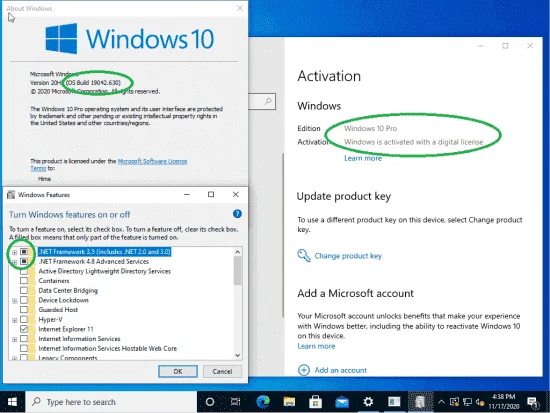Screen dimensions: 550x413
Task: Open Microsoft Store from the taskbar
Action: click(315, 402)
